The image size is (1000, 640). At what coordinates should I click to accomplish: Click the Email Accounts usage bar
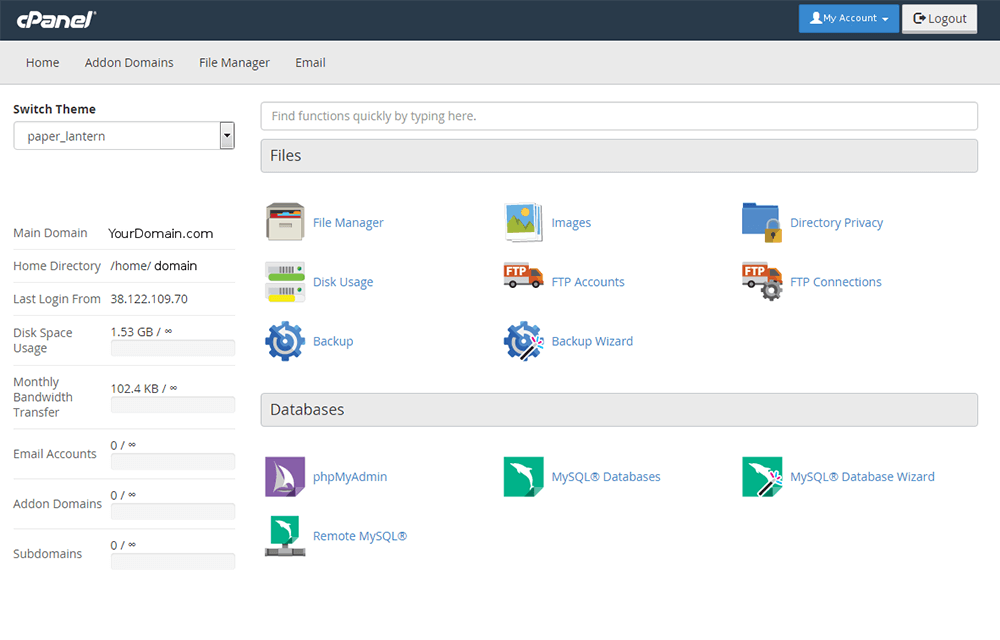[173, 462]
